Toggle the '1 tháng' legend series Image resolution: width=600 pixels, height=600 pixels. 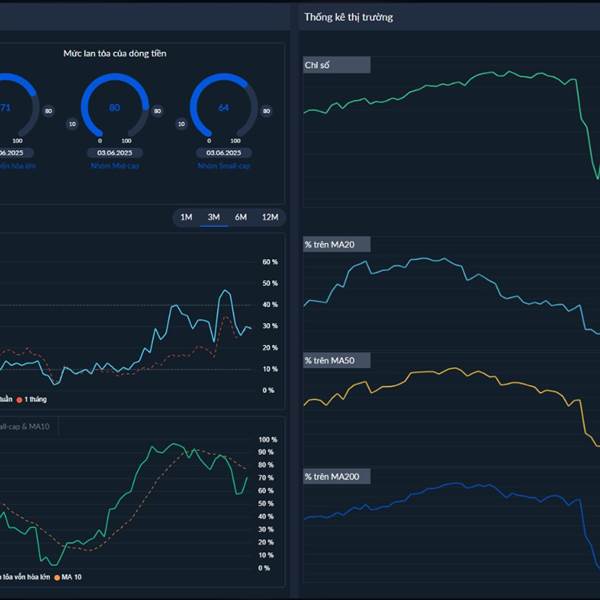click(32, 399)
